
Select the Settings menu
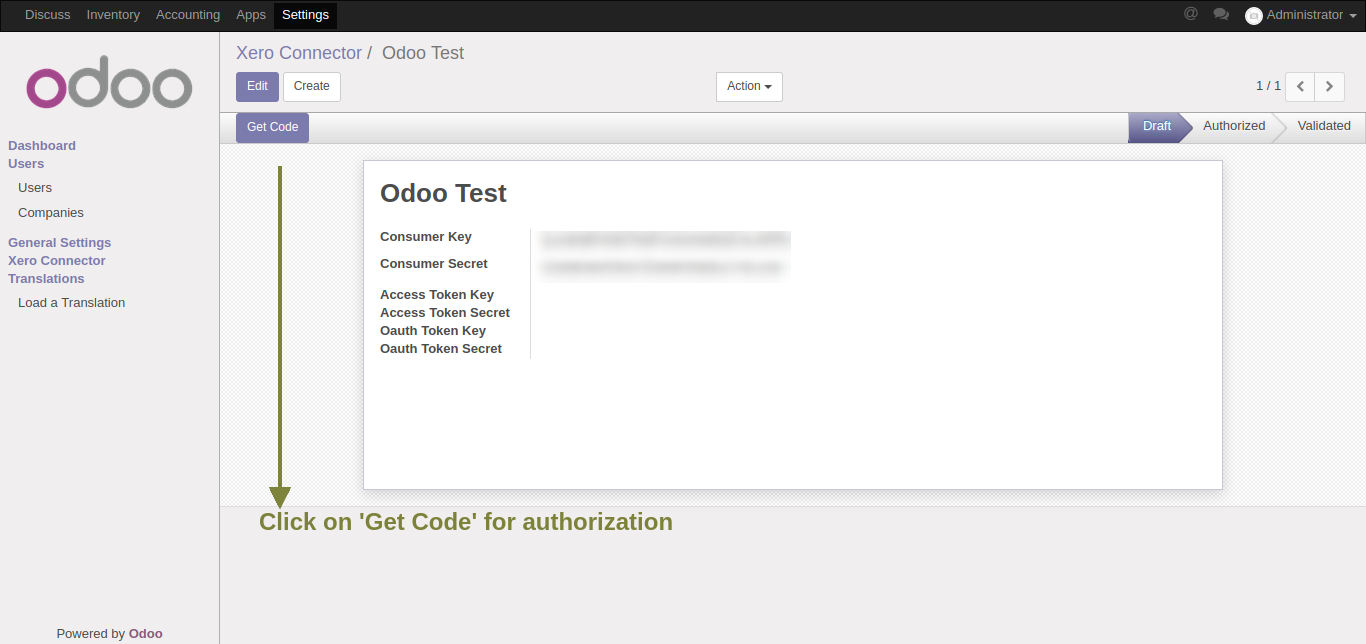click(305, 15)
